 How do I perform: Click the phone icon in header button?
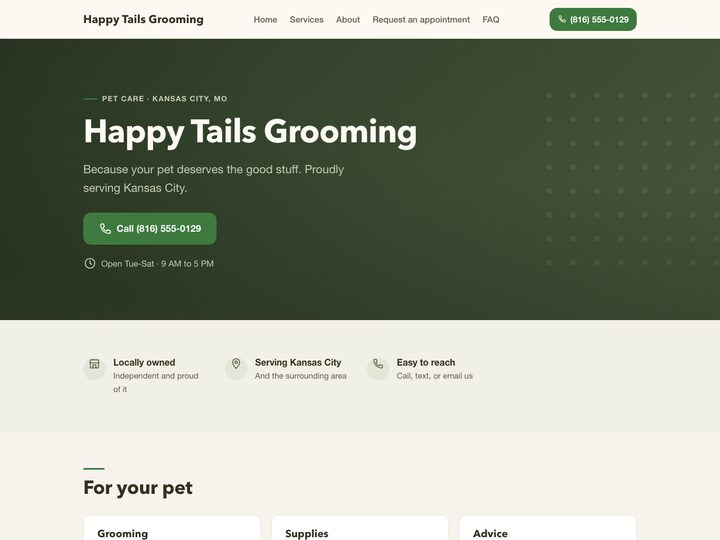click(562, 19)
